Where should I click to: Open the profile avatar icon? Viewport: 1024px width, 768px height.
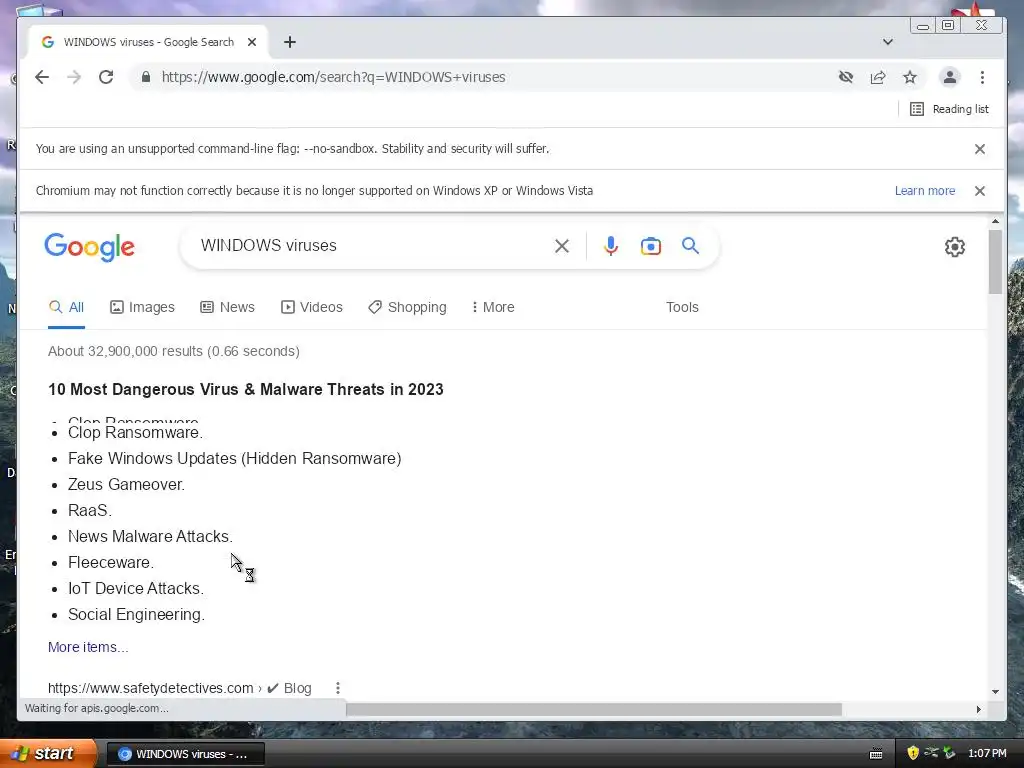click(x=950, y=77)
